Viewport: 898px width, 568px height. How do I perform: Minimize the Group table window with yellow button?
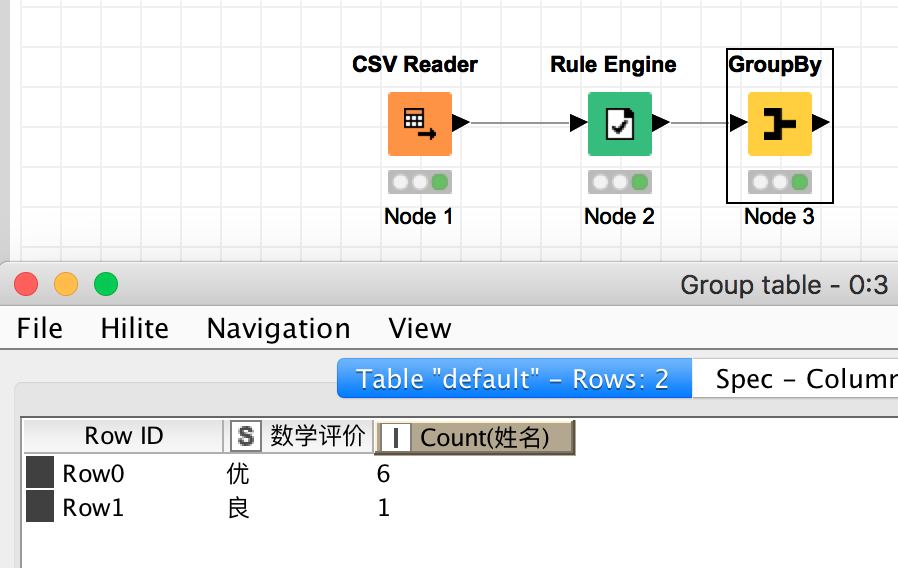(x=66, y=284)
